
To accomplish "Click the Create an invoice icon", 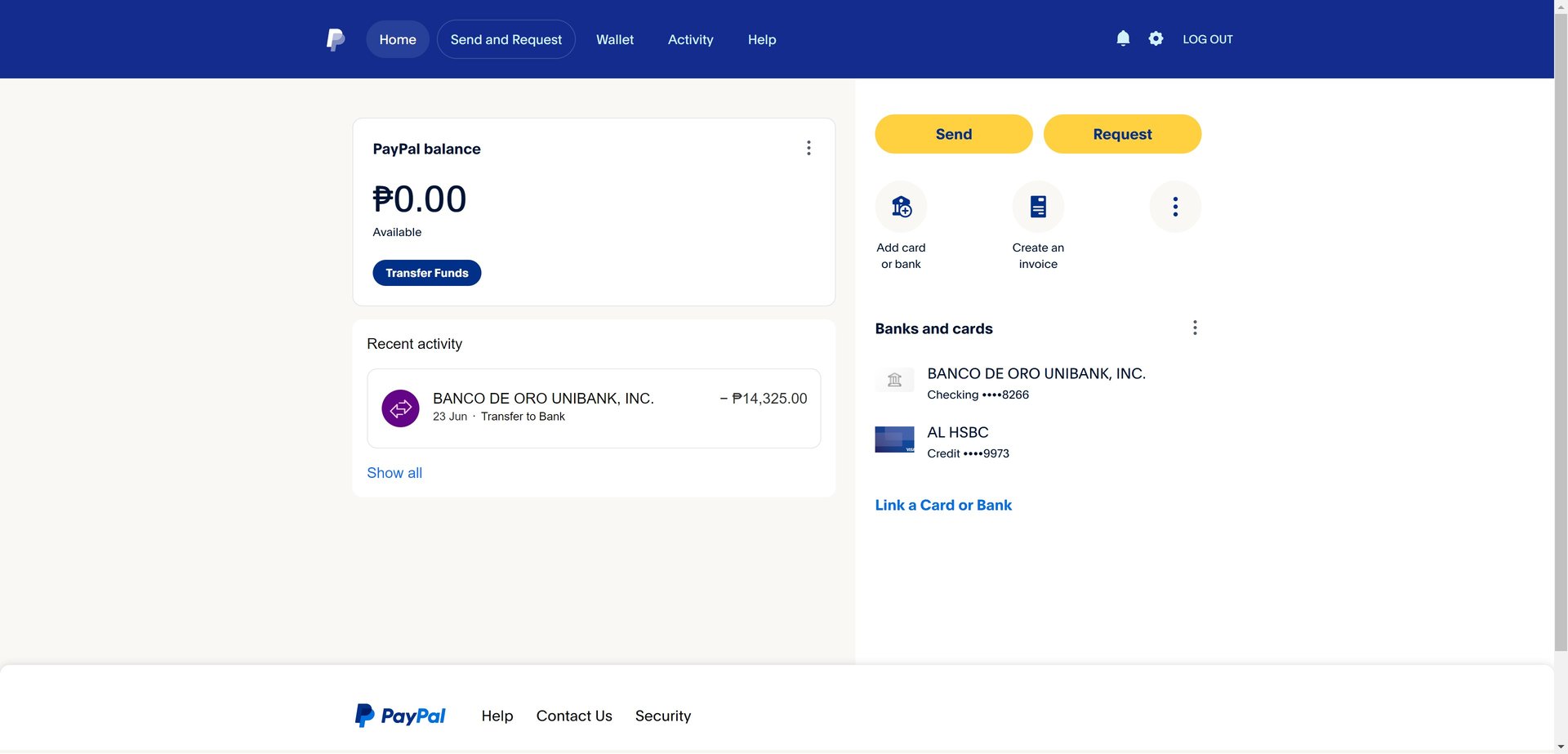I will tap(1038, 207).
